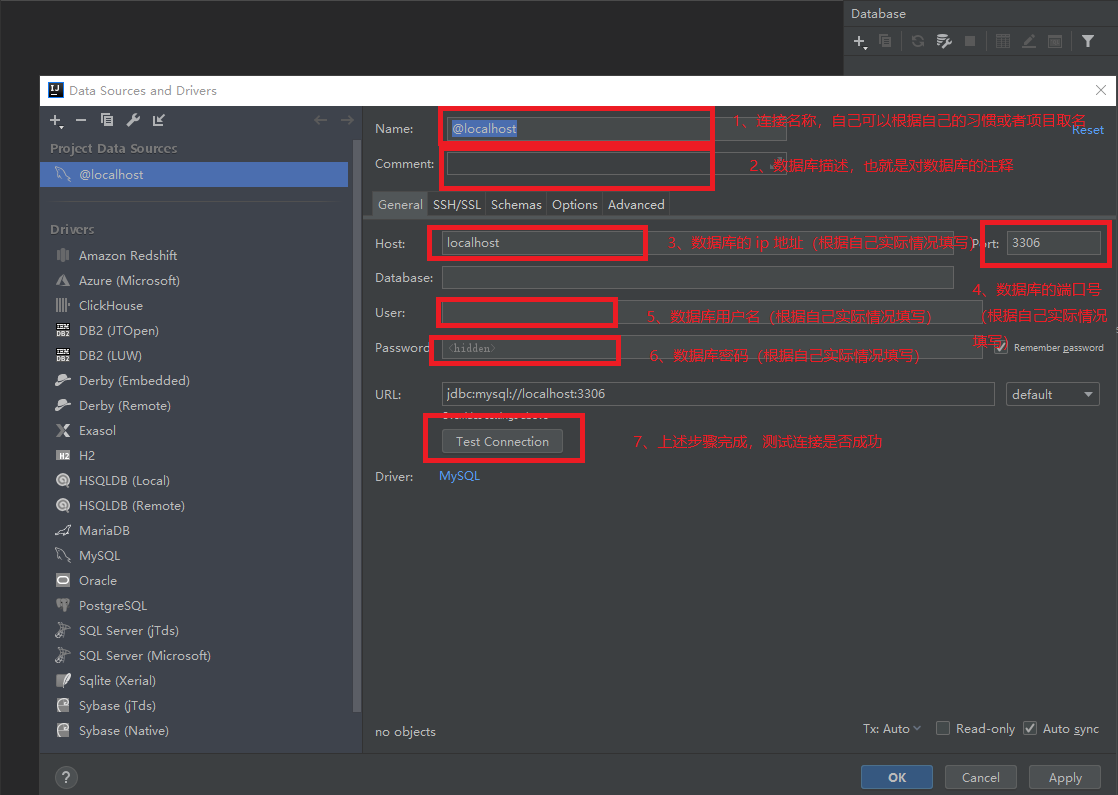Open data source properties icon in Database panel
The width and height of the screenshot is (1118, 795).
click(944, 41)
